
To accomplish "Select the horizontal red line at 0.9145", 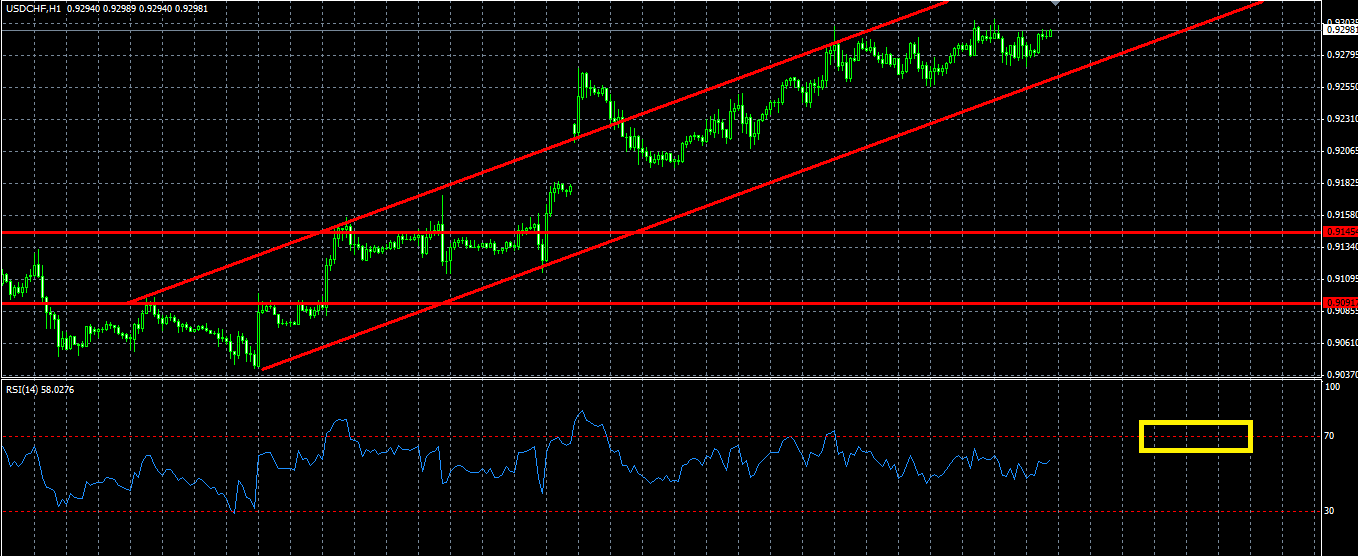I will click(660, 232).
